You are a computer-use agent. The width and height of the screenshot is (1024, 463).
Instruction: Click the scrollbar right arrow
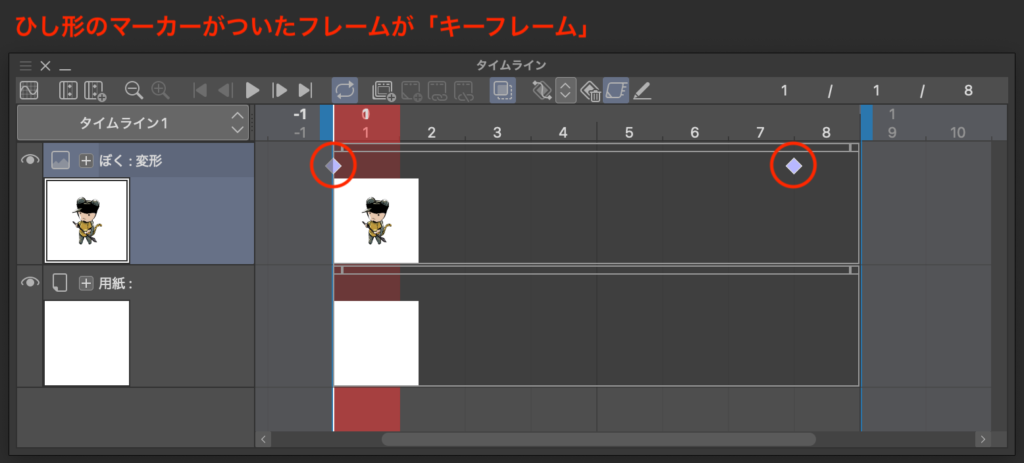tap(983, 439)
